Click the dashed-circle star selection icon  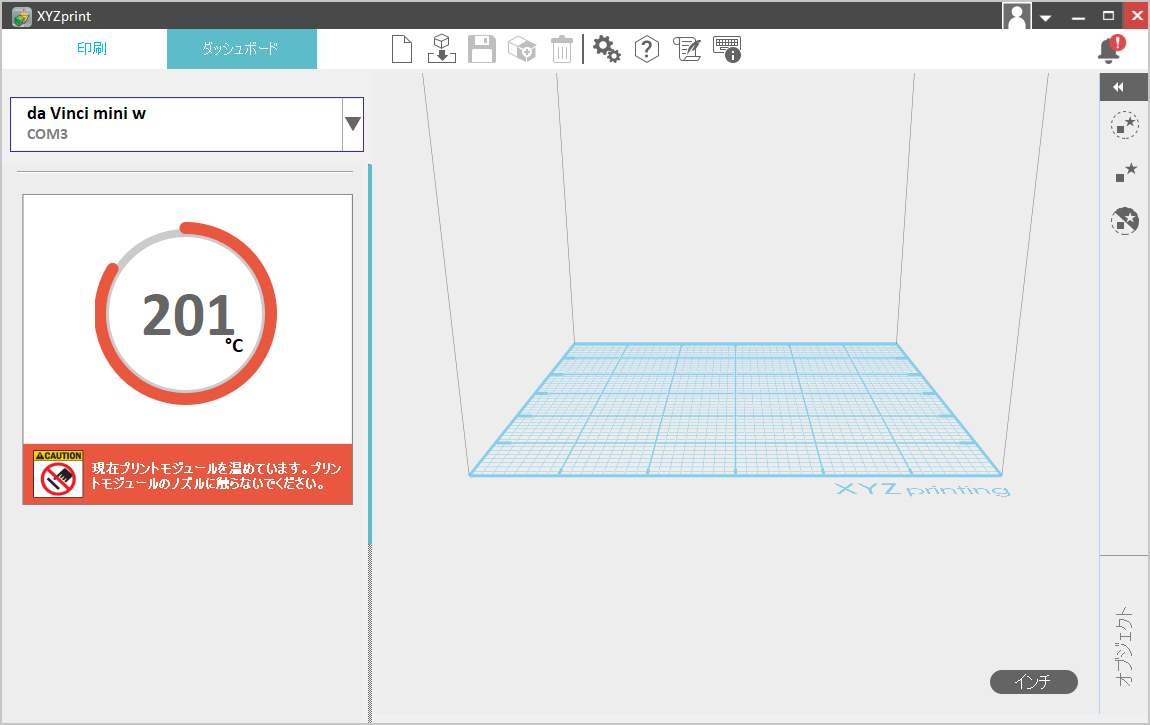click(1125, 126)
